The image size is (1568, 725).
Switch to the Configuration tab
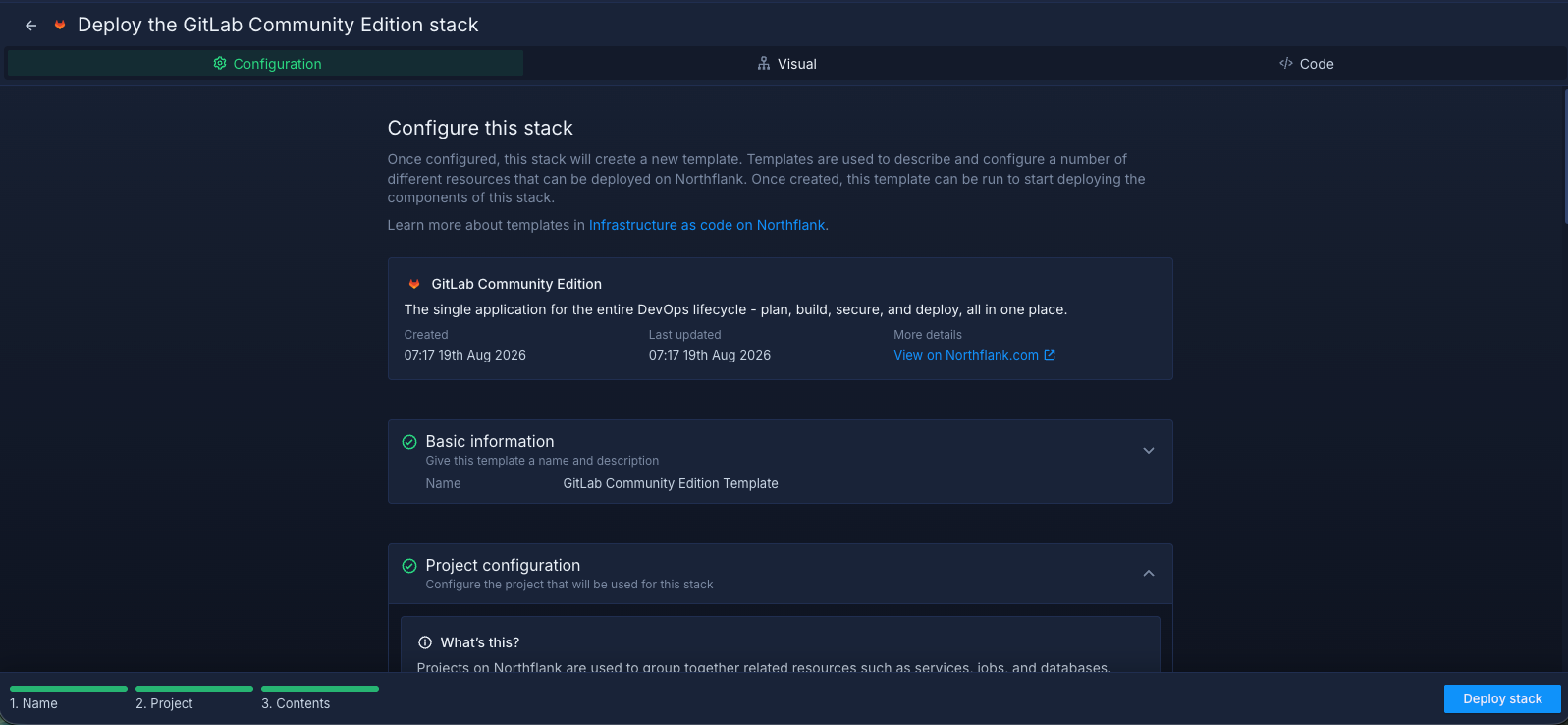[266, 64]
